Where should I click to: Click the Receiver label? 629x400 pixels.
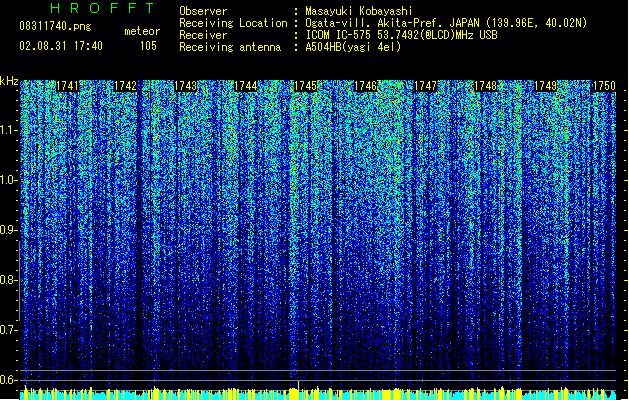203,35
